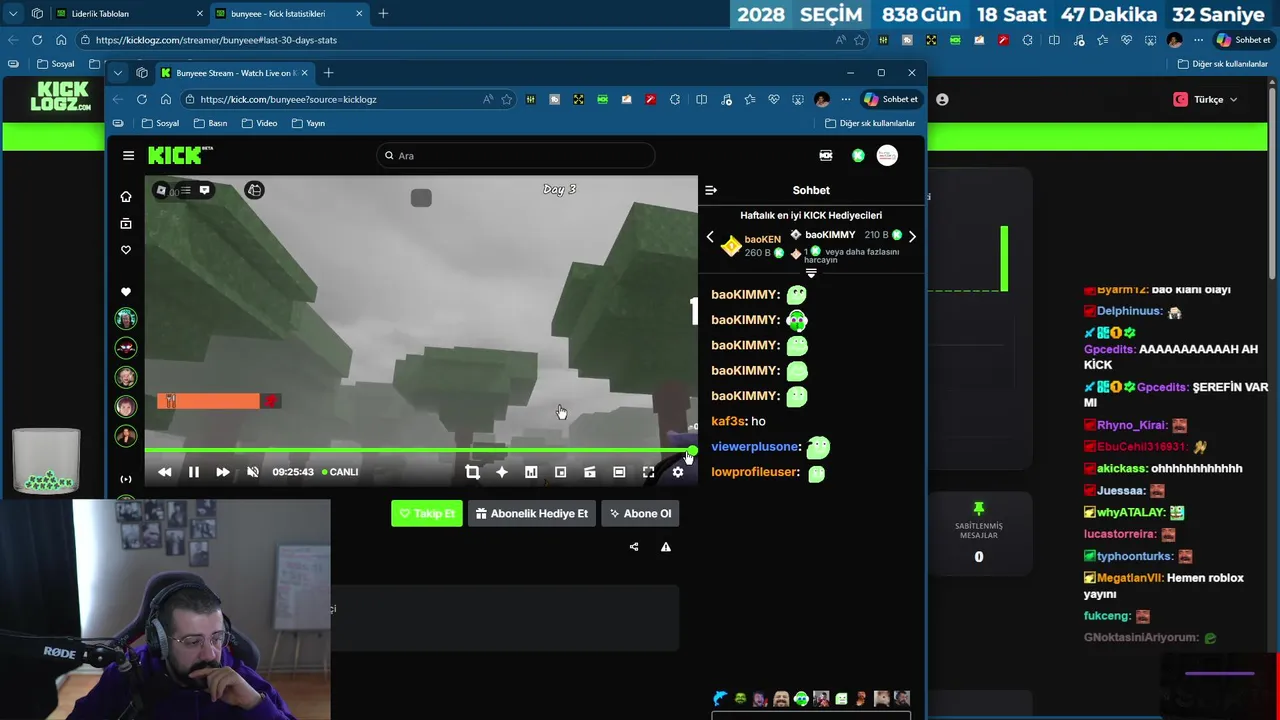The image size is (1280, 720).
Task: Open the Türkçe language dropdown on Kicklogz
Action: coord(1205,99)
